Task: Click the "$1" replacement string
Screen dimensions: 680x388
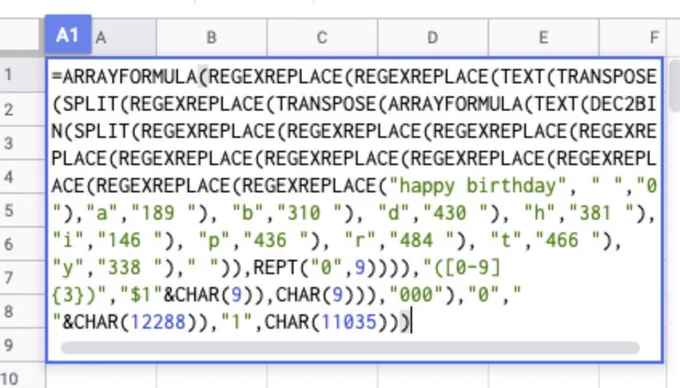Action: pos(141,295)
